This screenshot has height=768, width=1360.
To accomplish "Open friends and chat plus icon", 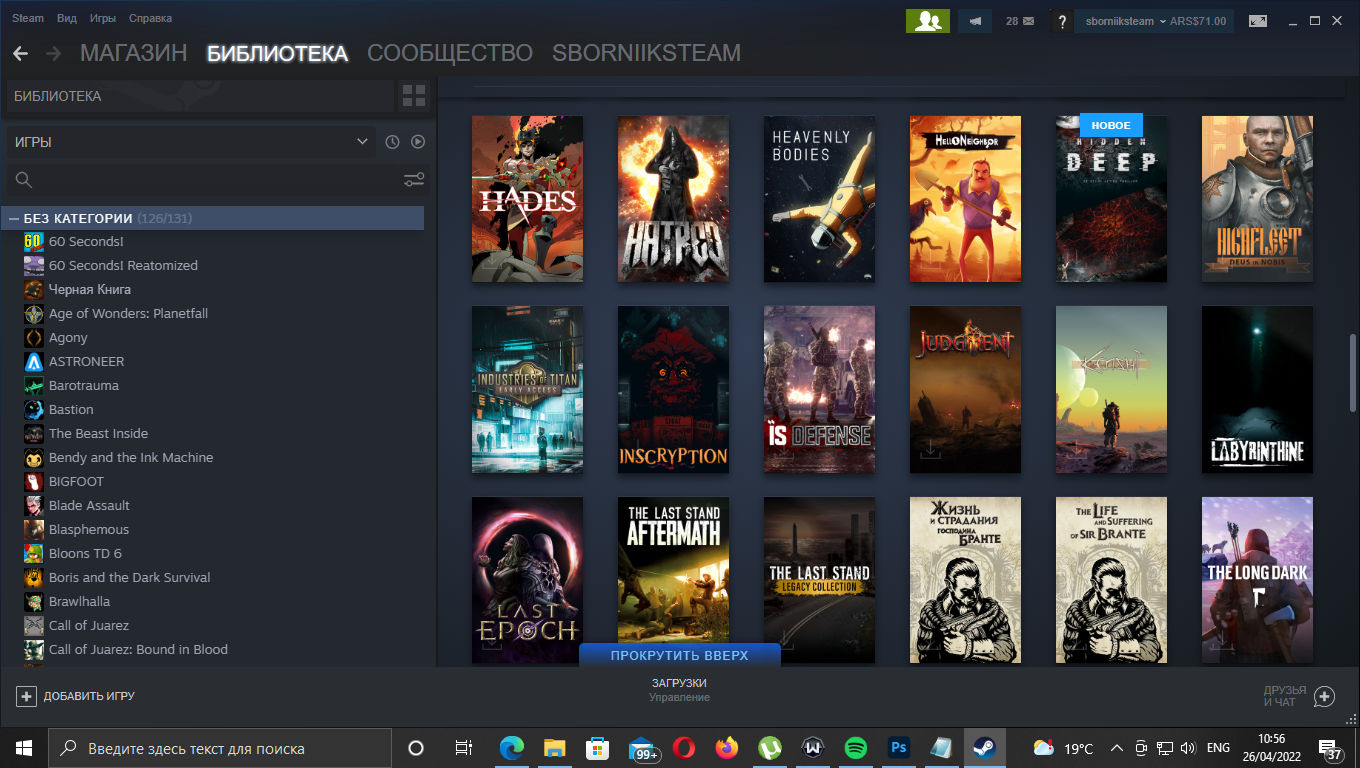I will pos(1324,696).
